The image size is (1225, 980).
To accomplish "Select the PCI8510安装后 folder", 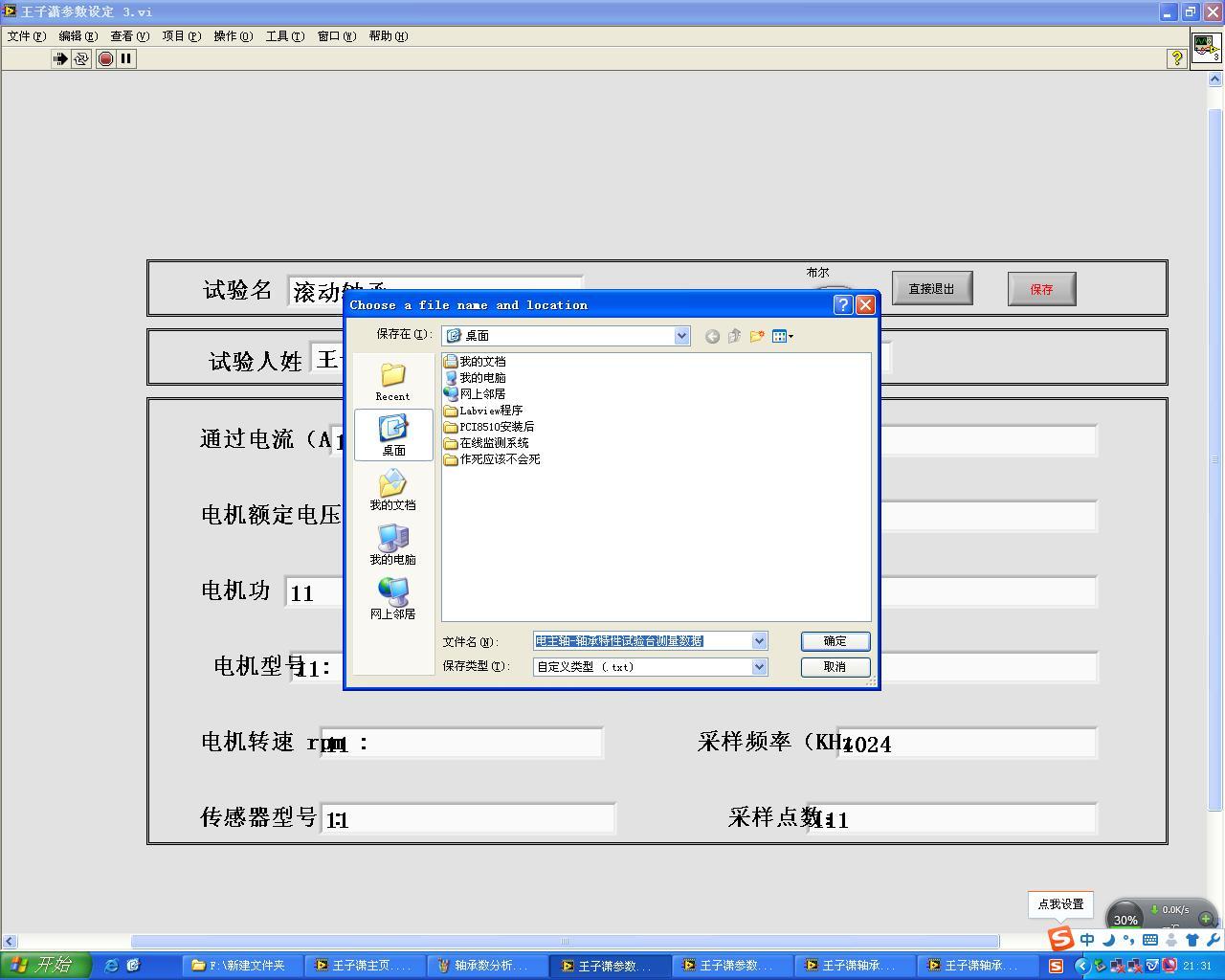I will pyautogui.click(x=489, y=426).
